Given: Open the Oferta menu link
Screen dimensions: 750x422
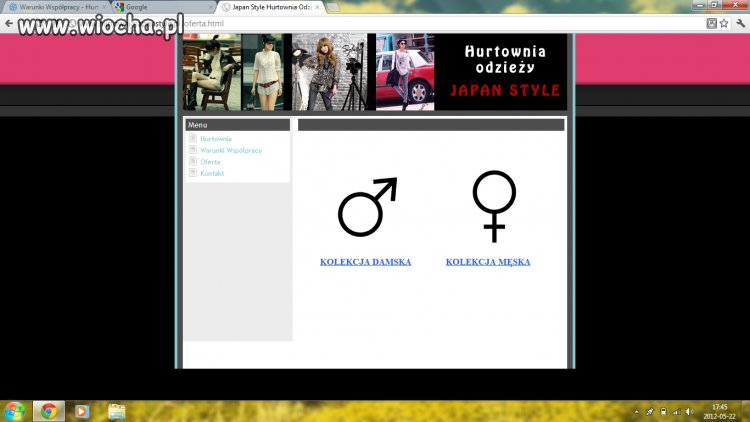Looking at the screenshot, I should (x=210, y=162).
